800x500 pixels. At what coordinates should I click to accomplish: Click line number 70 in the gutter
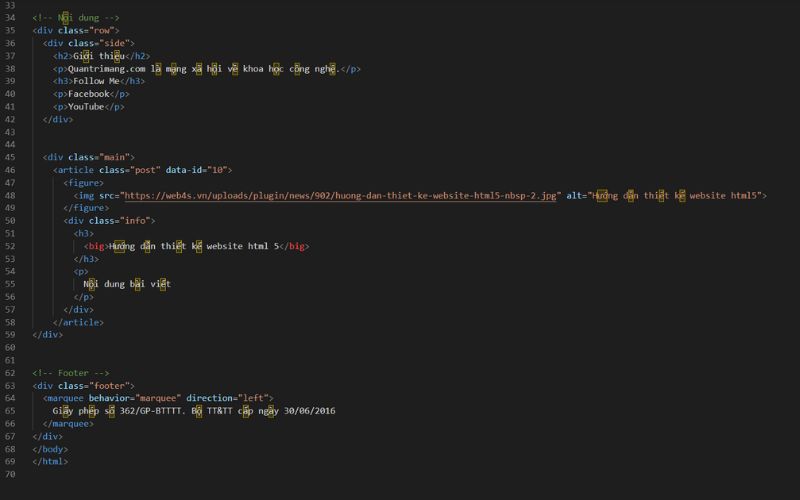click(10, 474)
